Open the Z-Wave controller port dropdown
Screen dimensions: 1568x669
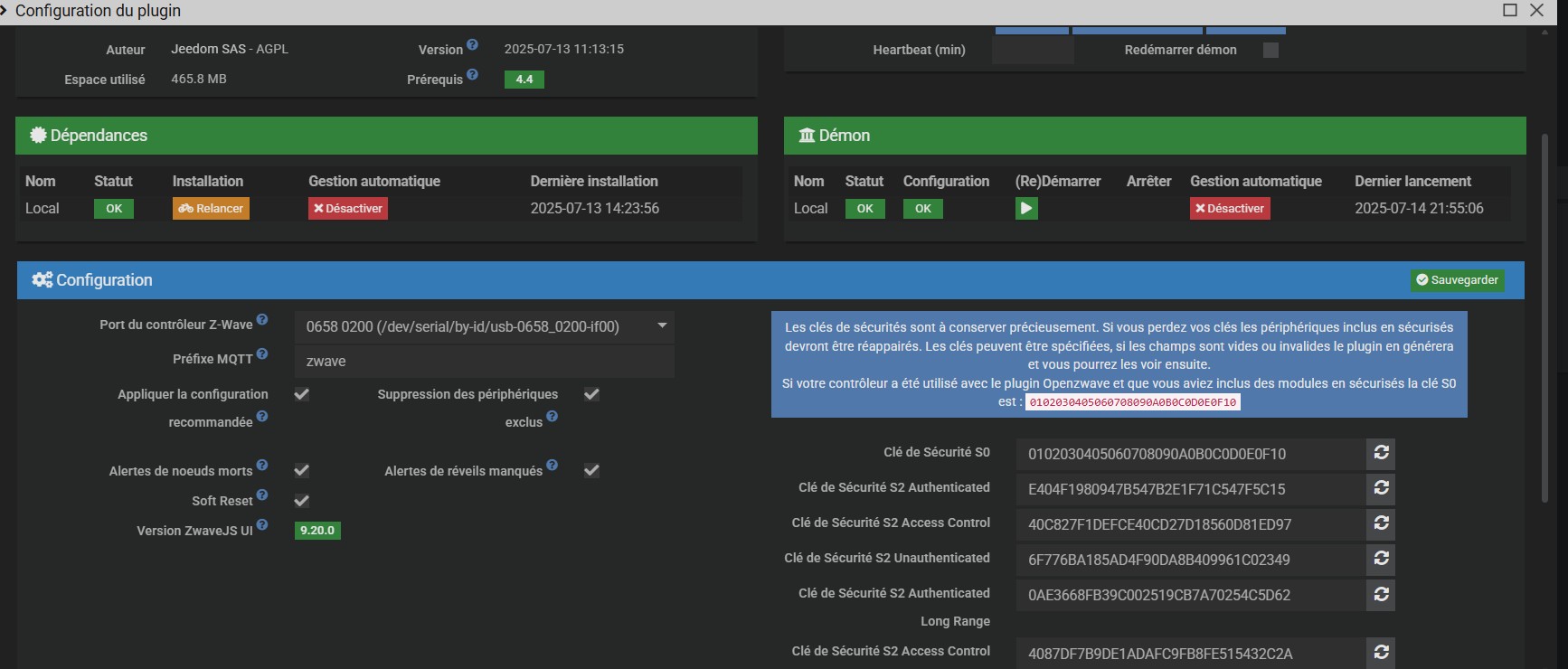pos(484,326)
